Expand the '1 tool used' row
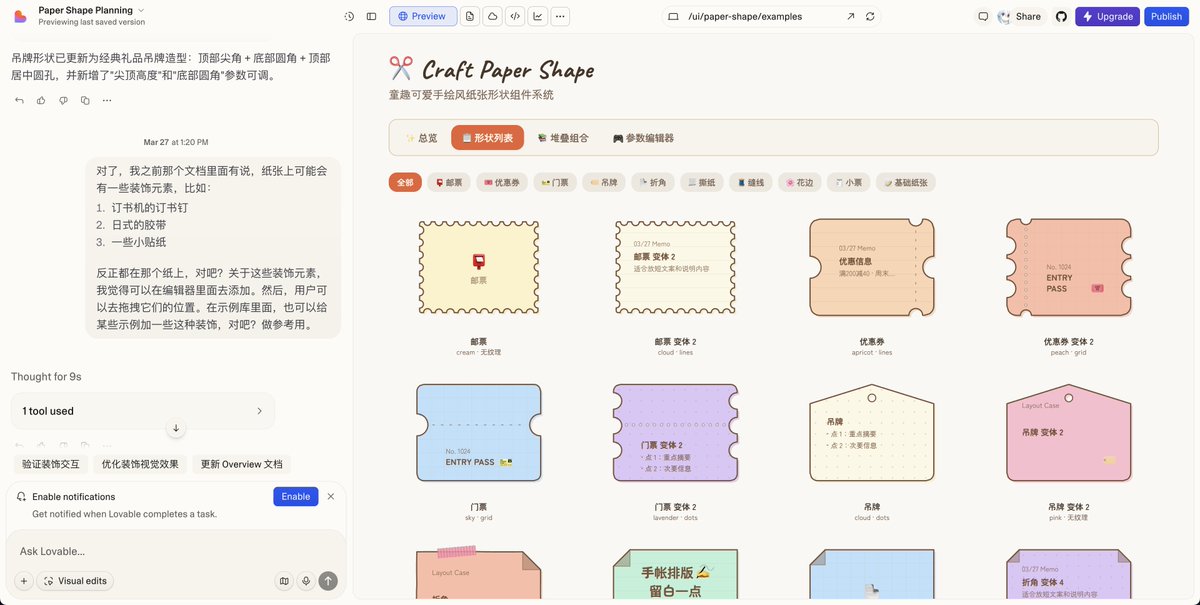This screenshot has height=605, width=1200. tap(143, 411)
